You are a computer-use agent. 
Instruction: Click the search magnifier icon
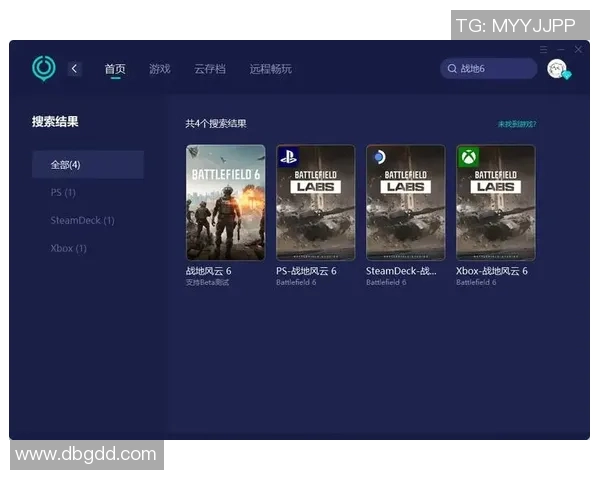pos(452,69)
